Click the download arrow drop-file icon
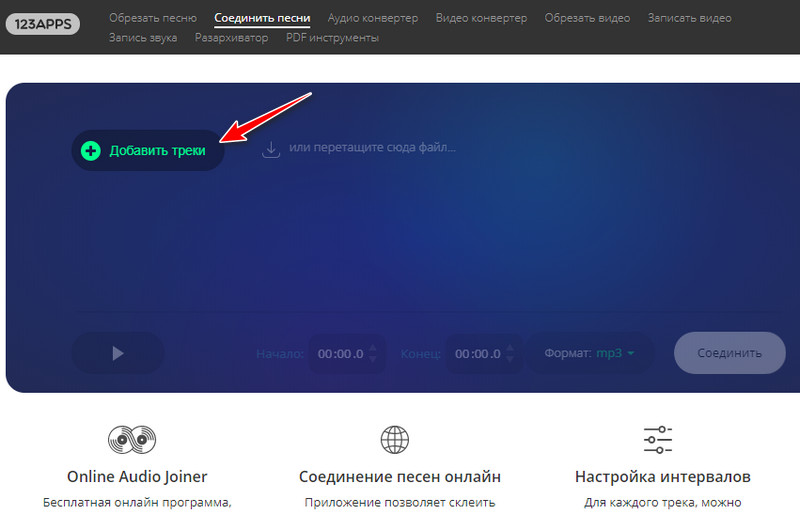 271,150
